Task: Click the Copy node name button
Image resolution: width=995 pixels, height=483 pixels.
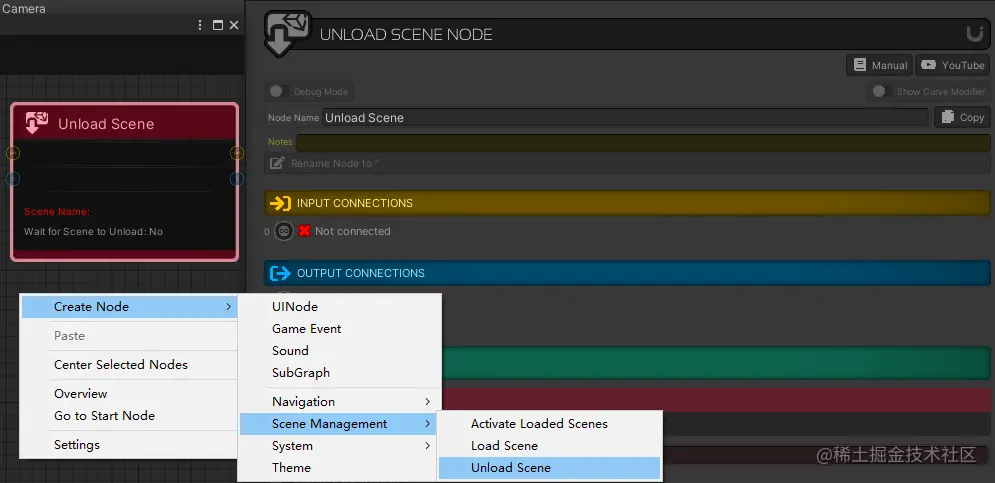Action: tap(962, 117)
